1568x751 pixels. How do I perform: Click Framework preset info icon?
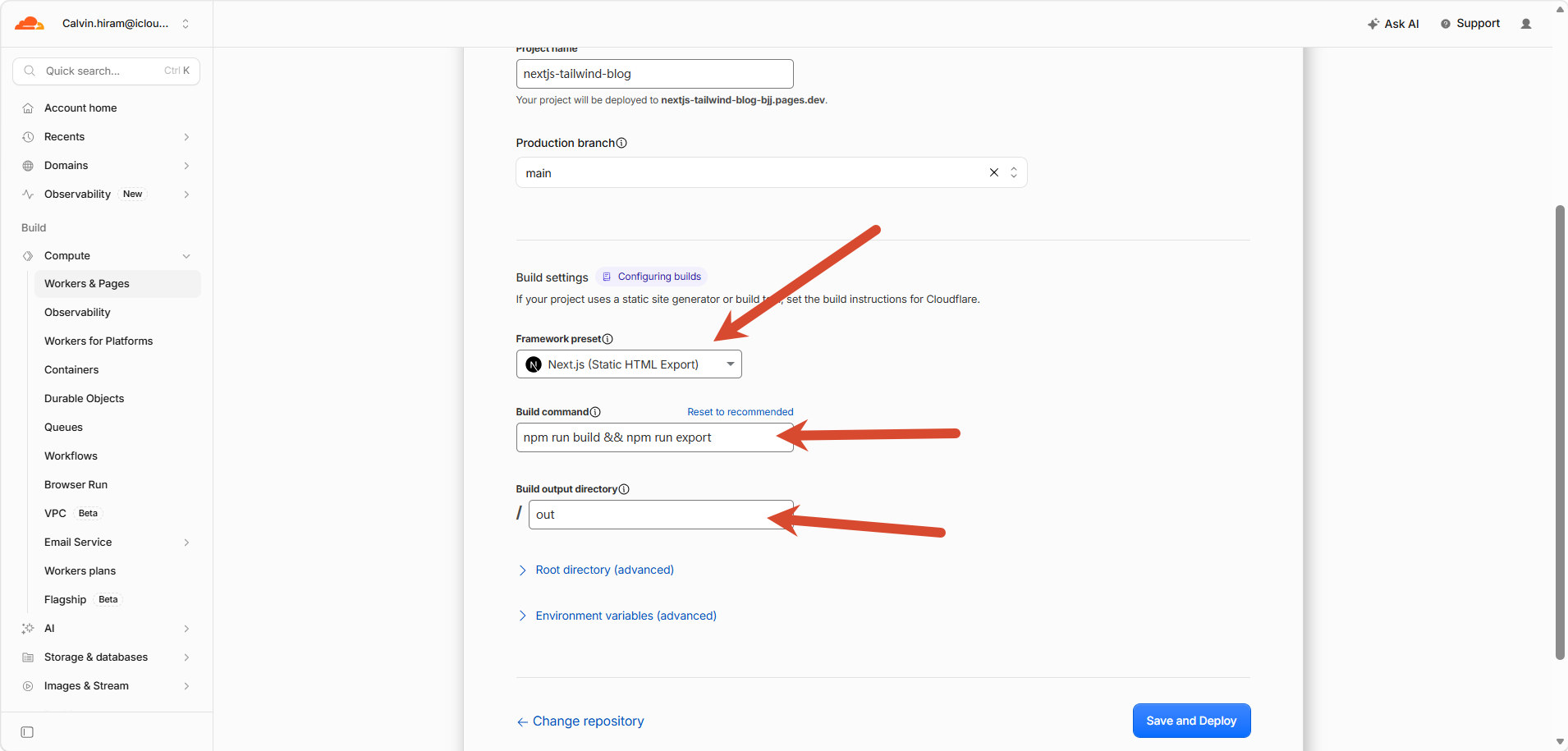click(607, 339)
